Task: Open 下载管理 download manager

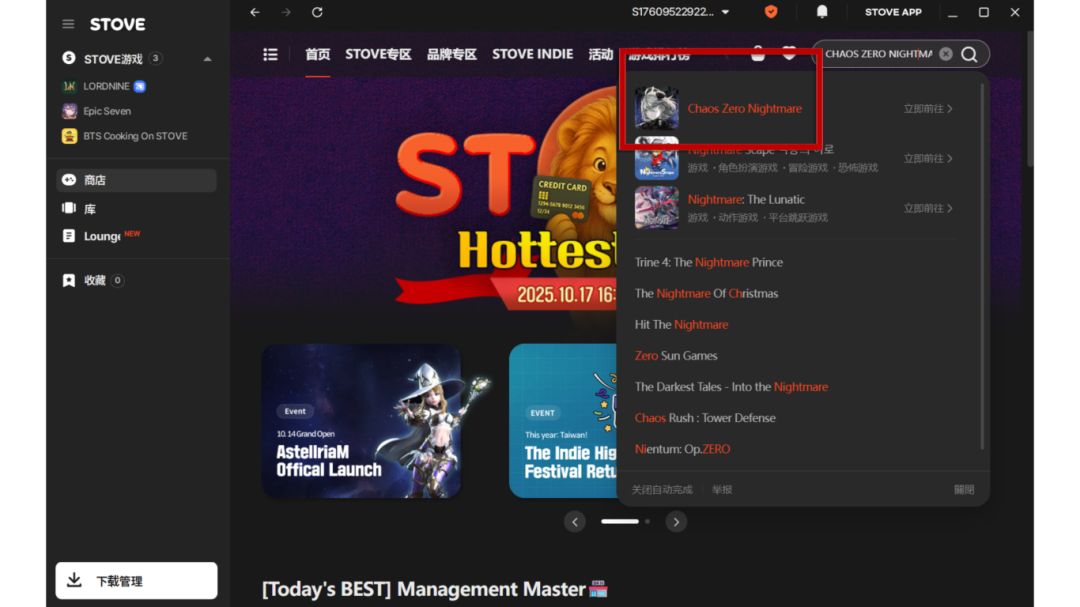Action: pos(136,580)
